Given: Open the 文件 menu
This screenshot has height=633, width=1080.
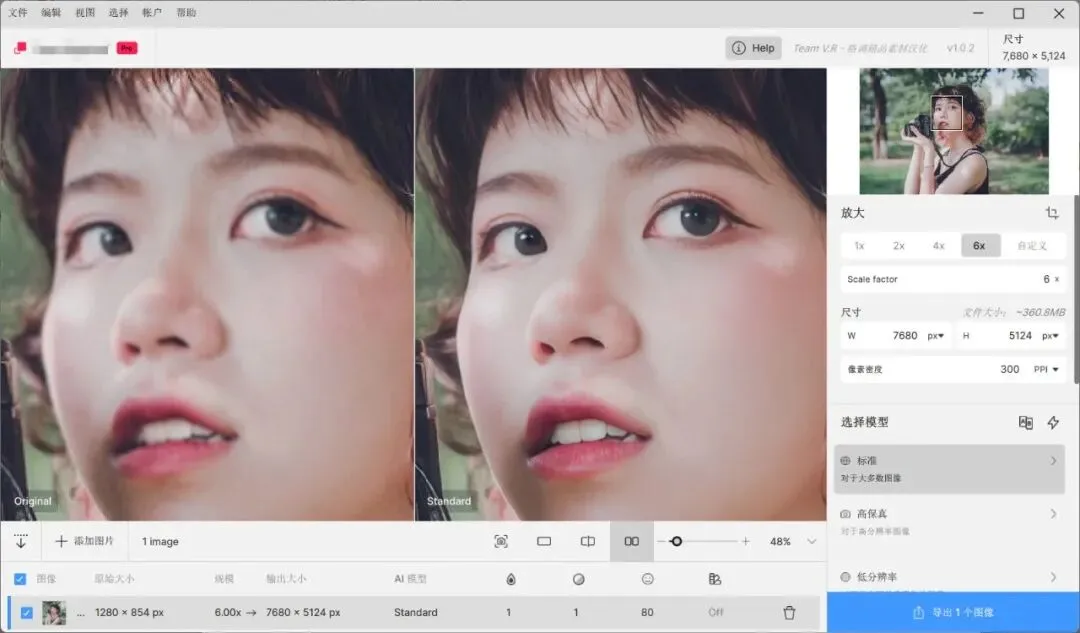Looking at the screenshot, I should point(18,12).
